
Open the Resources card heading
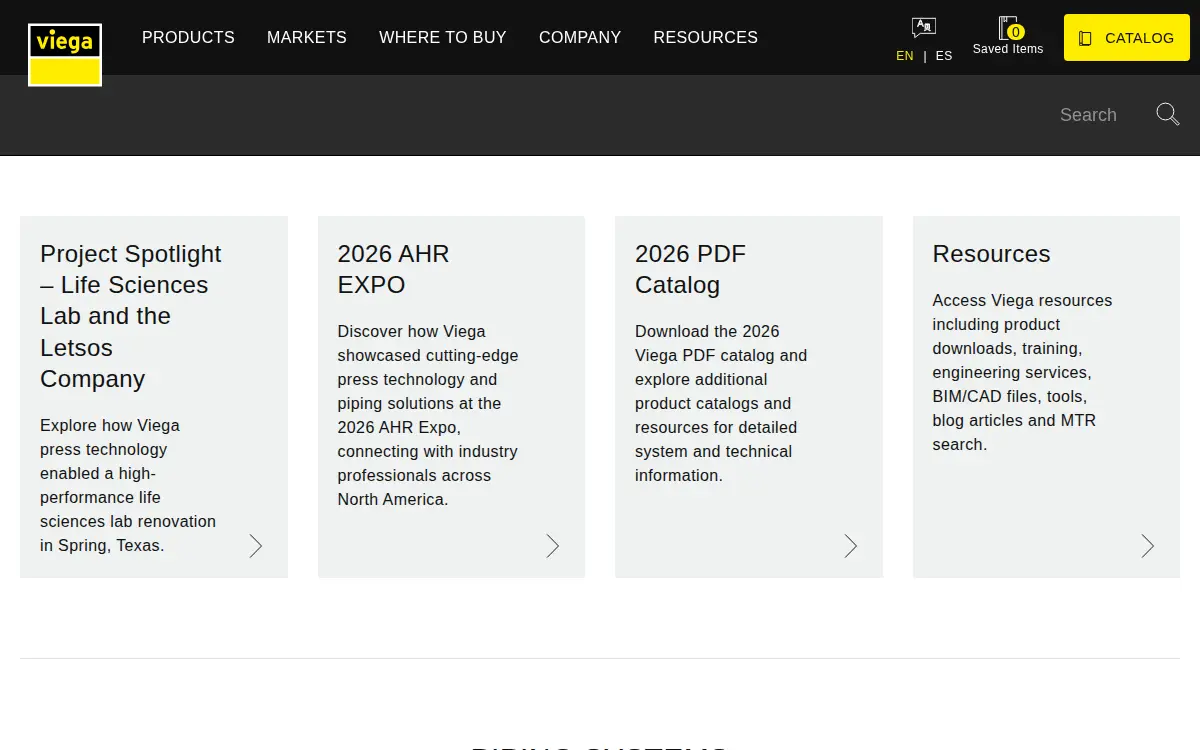tap(991, 254)
